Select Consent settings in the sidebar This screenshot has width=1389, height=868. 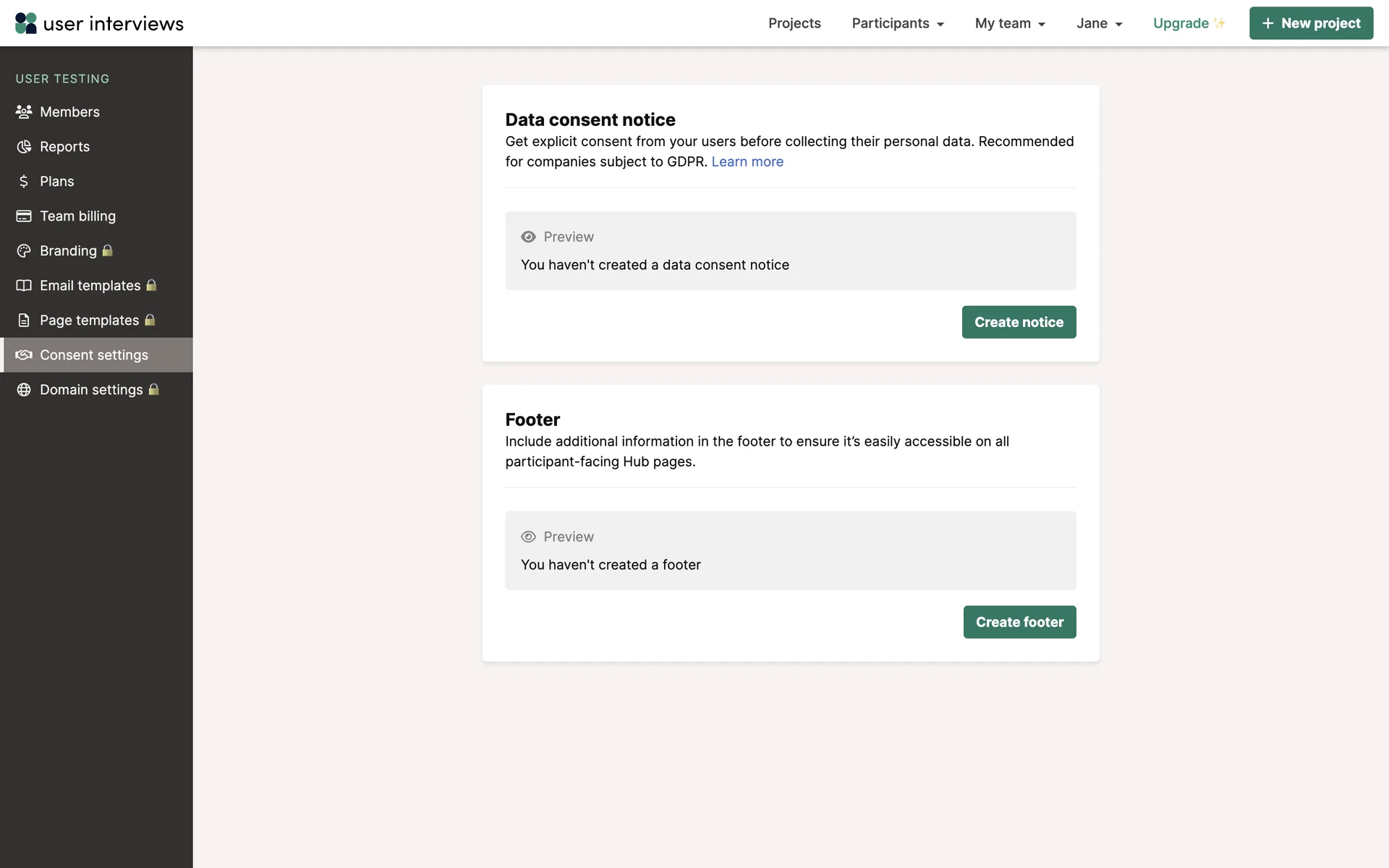94,355
